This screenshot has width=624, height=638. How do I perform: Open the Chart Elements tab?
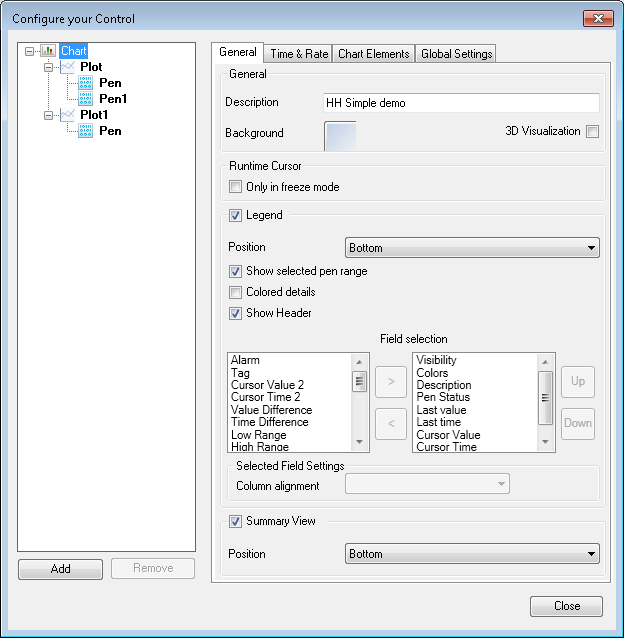(x=373, y=54)
